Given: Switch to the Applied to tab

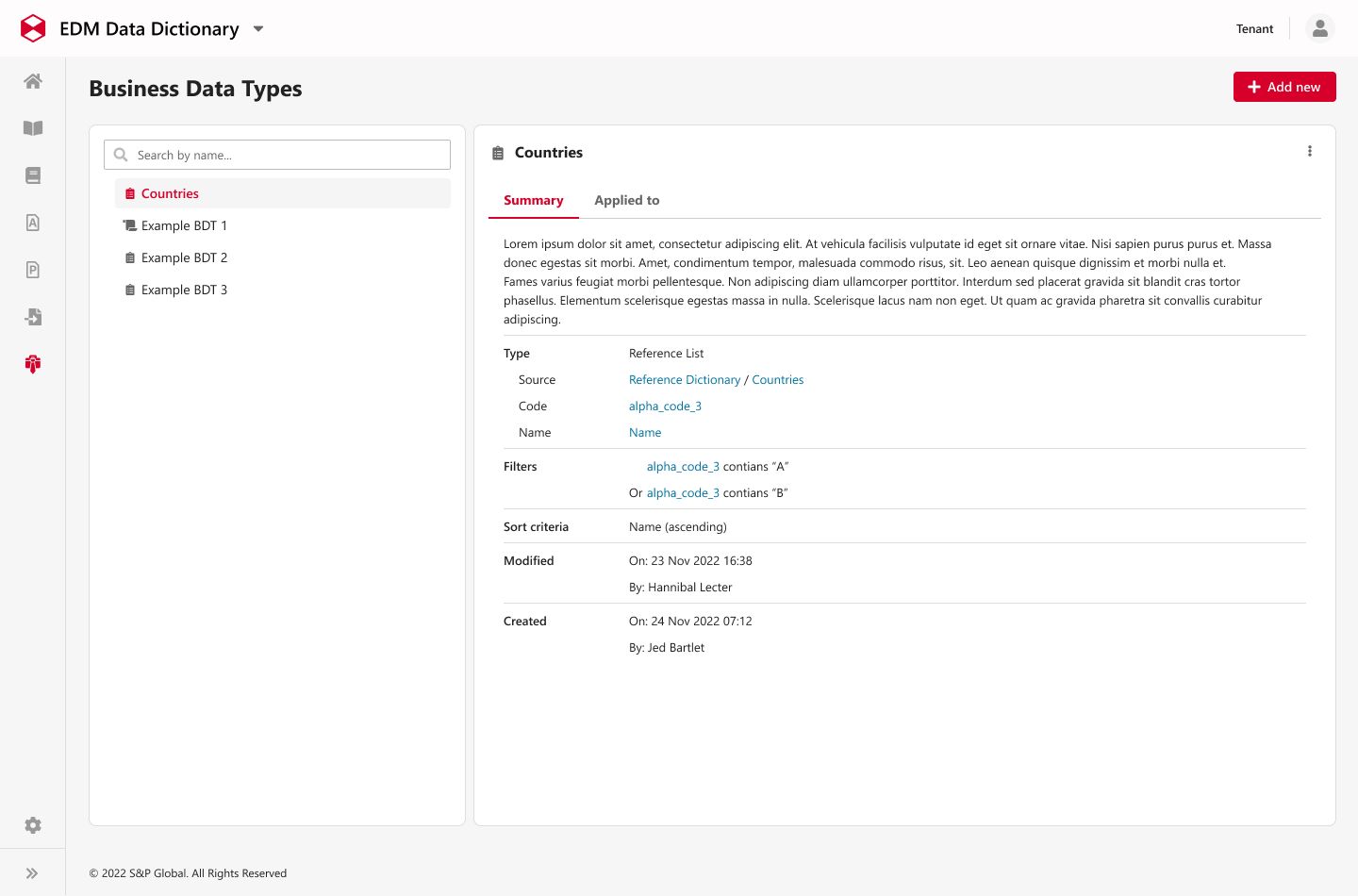Looking at the screenshot, I should tap(627, 200).
